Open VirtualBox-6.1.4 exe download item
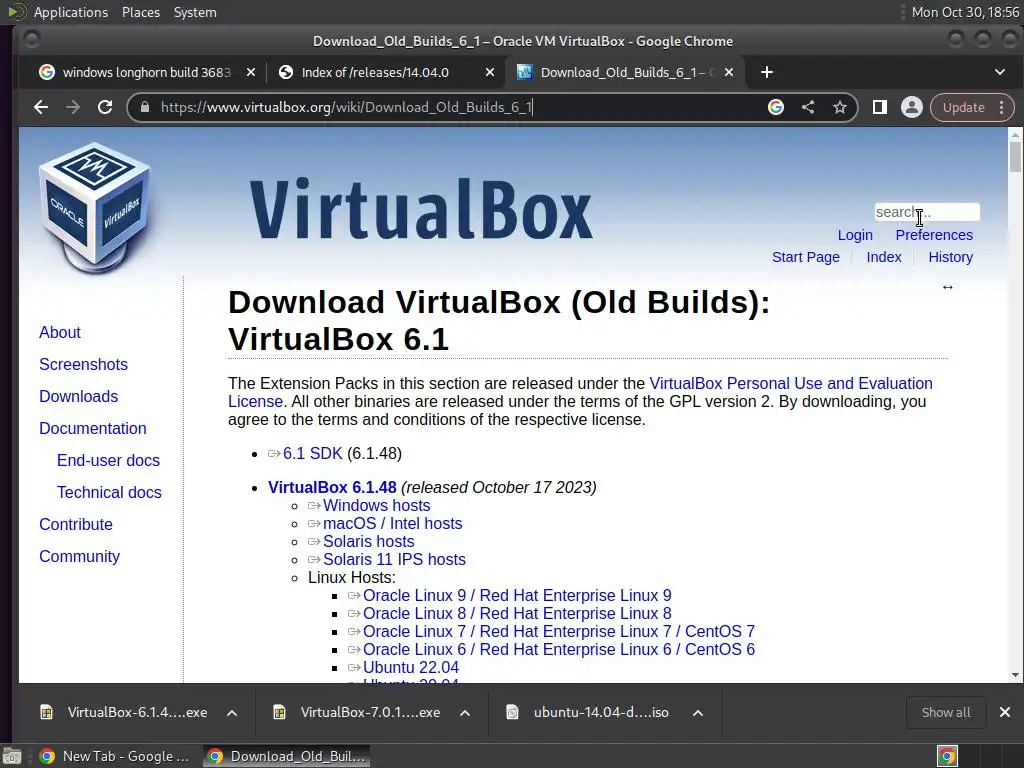Image resolution: width=1024 pixels, height=768 pixels. [124, 712]
